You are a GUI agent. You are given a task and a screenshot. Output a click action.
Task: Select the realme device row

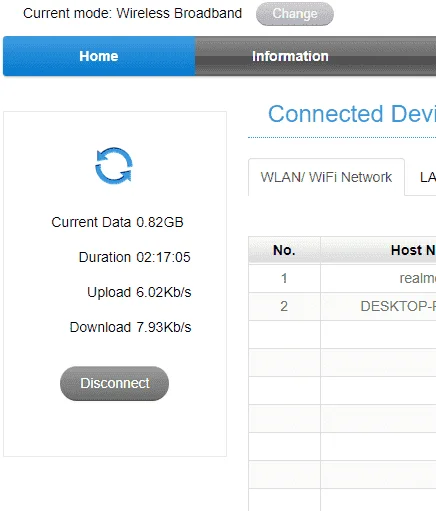342,278
